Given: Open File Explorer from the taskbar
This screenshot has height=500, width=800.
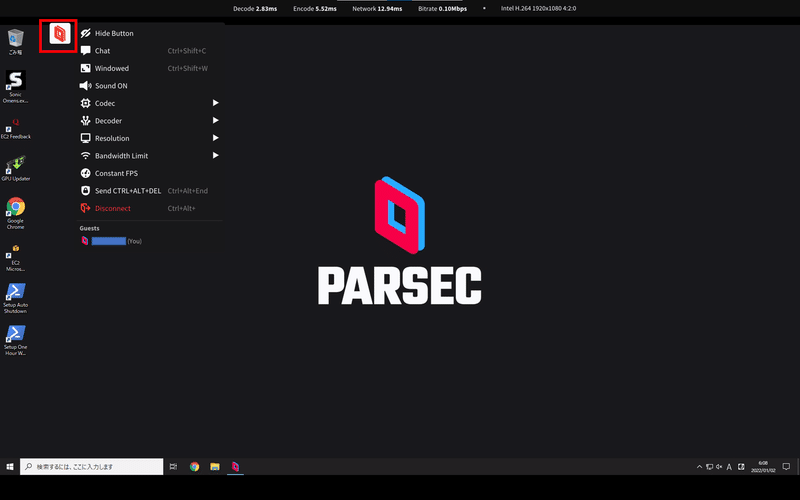Looking at the screenshot, I should (215, 466).
